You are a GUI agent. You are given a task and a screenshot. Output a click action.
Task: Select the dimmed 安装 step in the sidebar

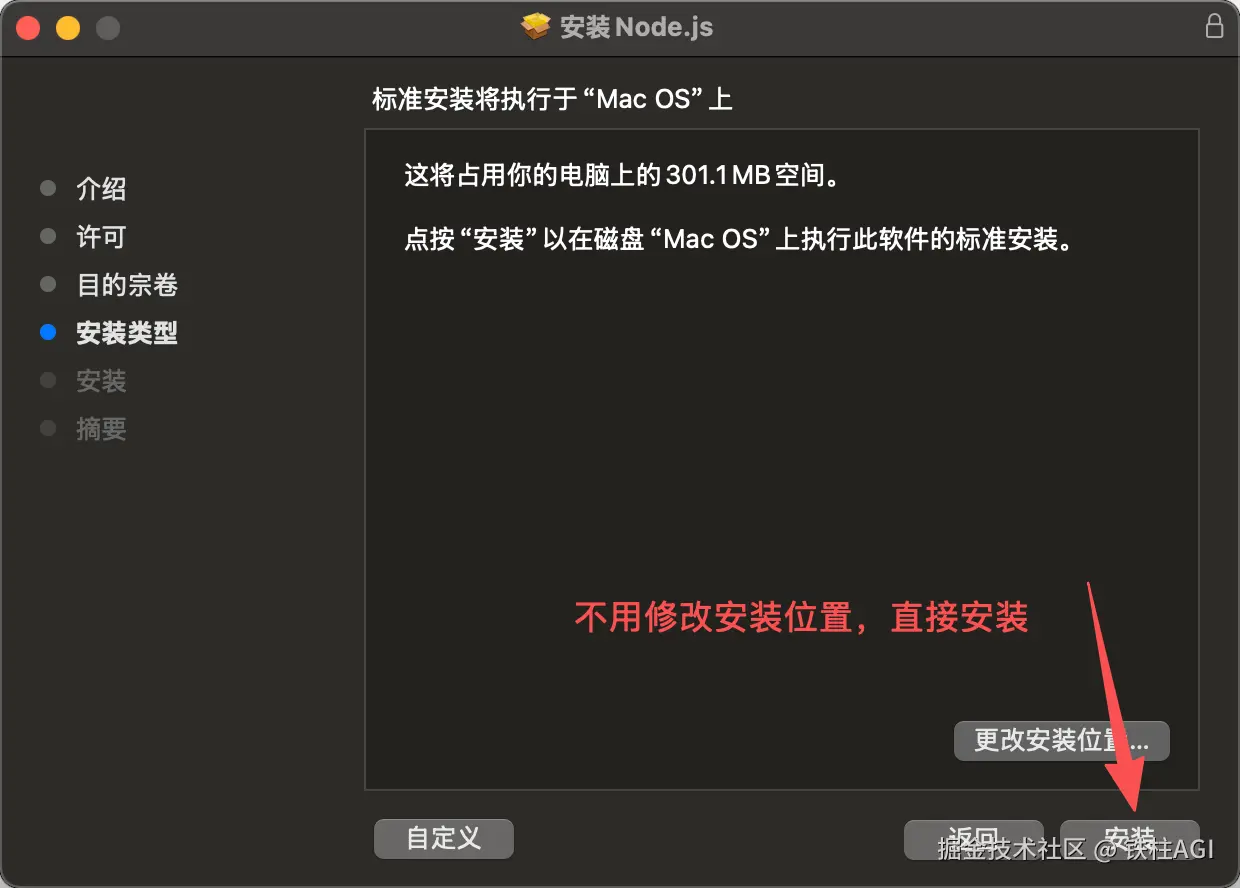(101, 381)
